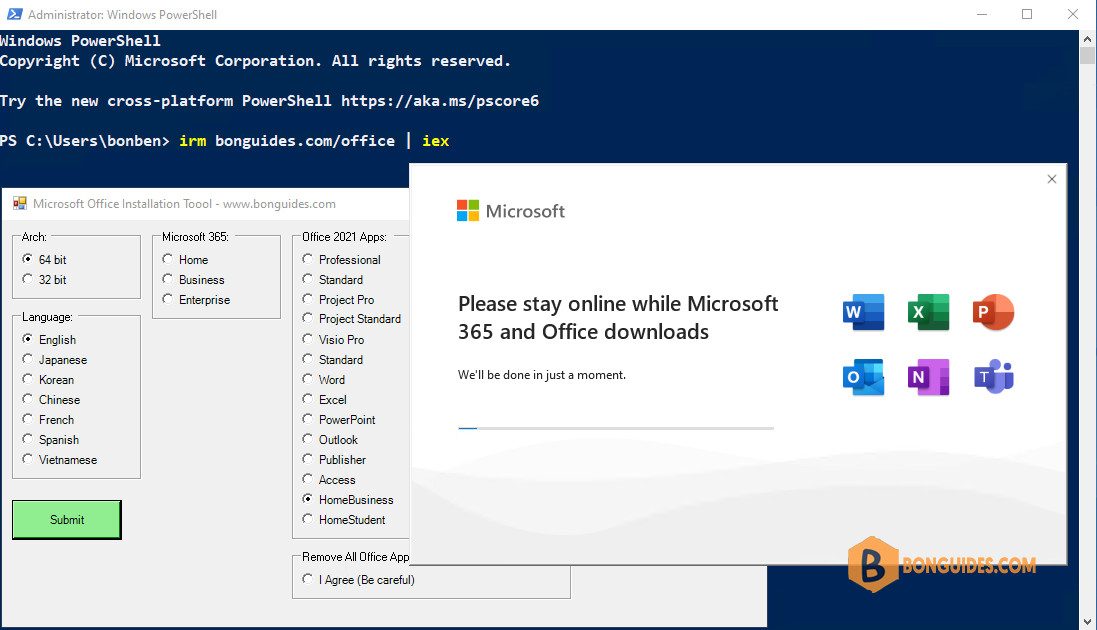
Task: Select the HomeBusiness edition option
Action: coord(348,500)
